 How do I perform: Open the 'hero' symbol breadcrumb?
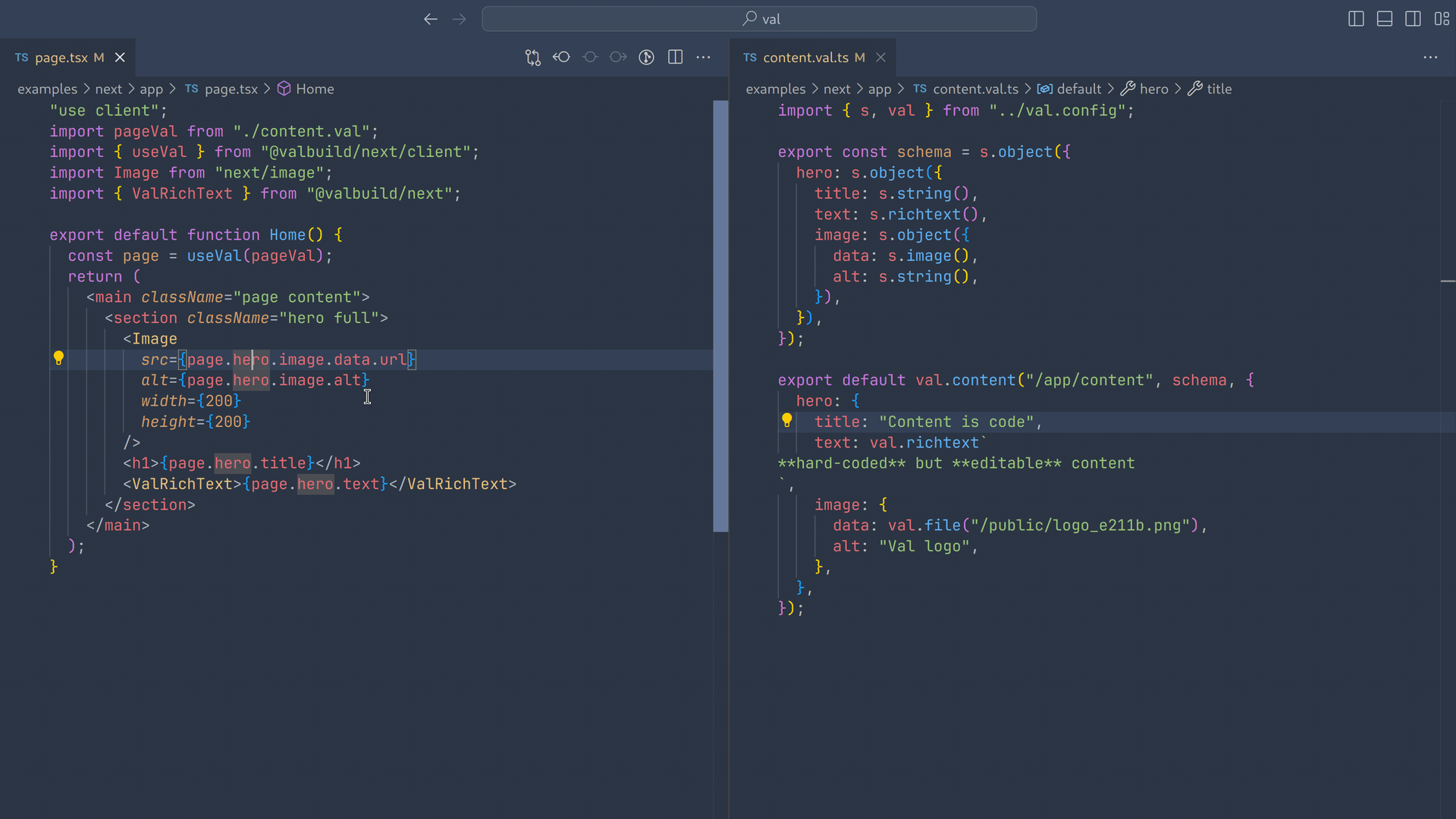[x=1144, y=89]
